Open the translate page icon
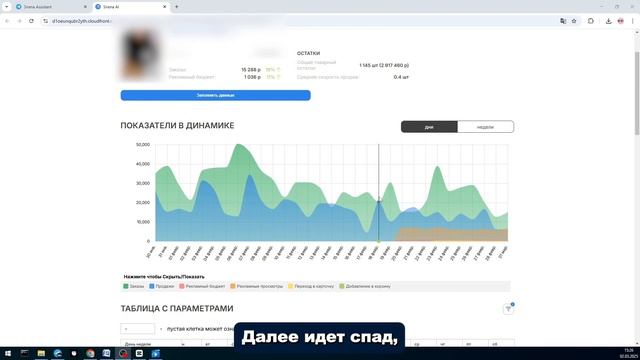The image size is (640, 360). [563, 21]
